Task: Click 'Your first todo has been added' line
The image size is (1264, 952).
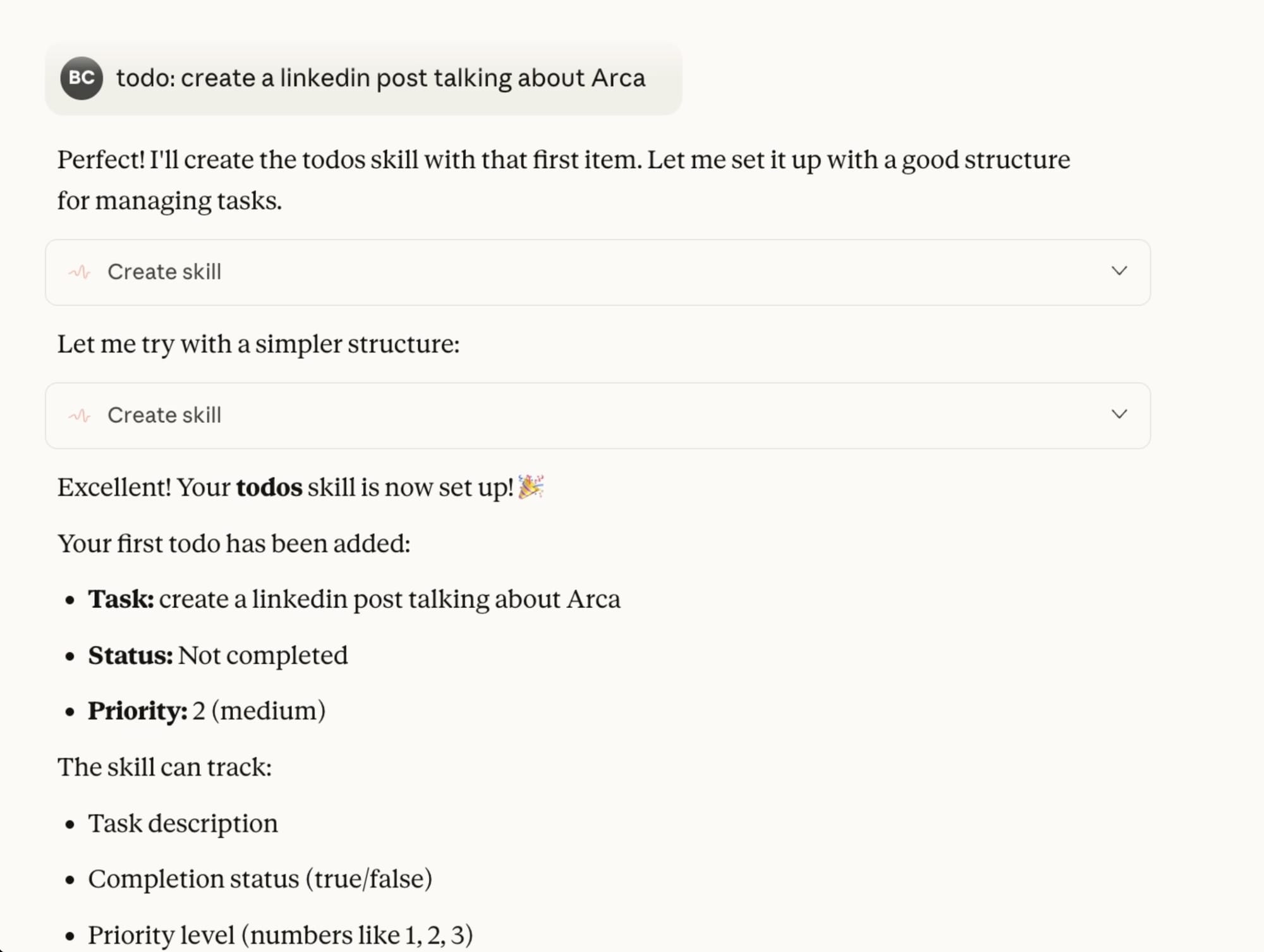Action: tap(234, 544)
